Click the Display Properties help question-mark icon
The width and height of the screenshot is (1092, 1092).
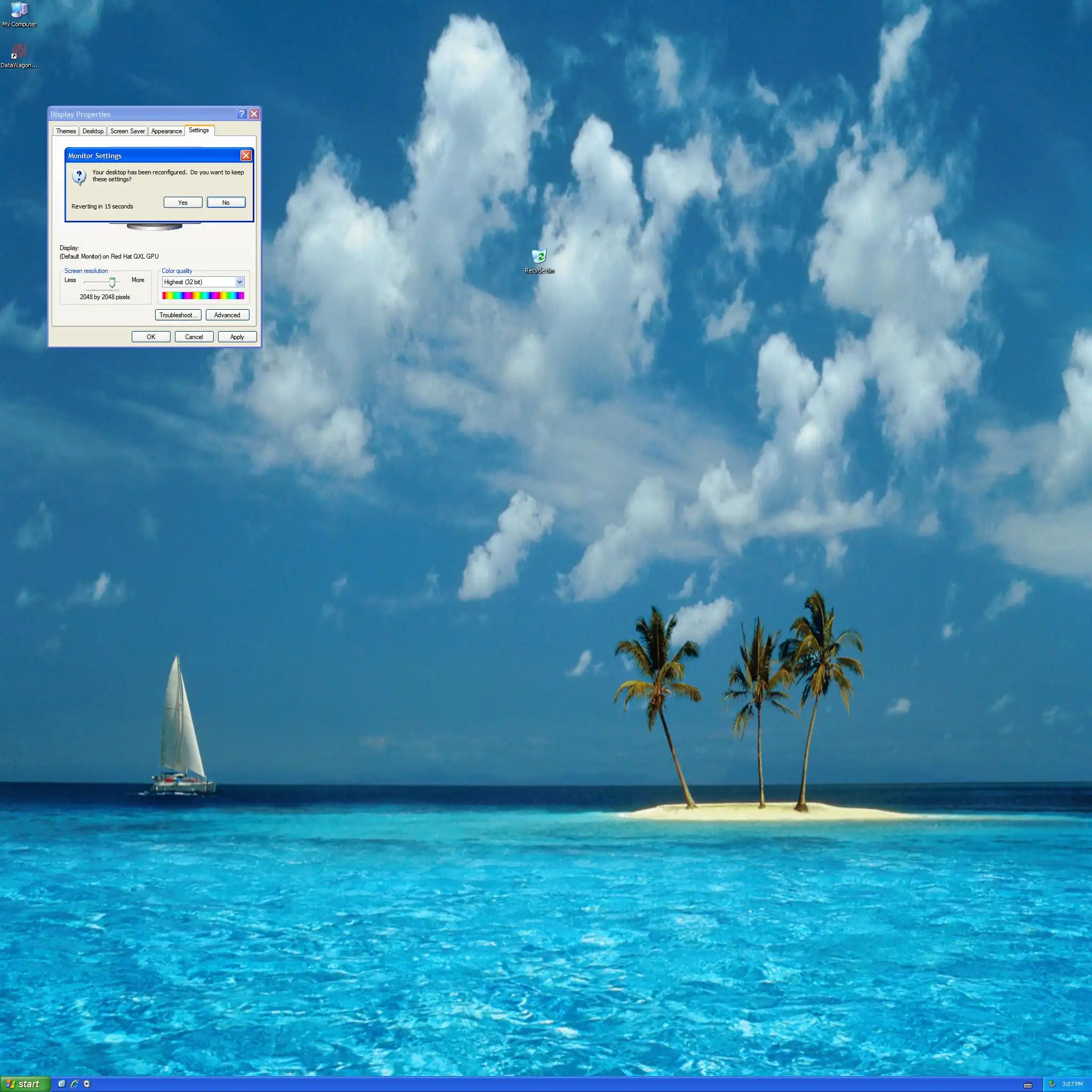(242, 114)
